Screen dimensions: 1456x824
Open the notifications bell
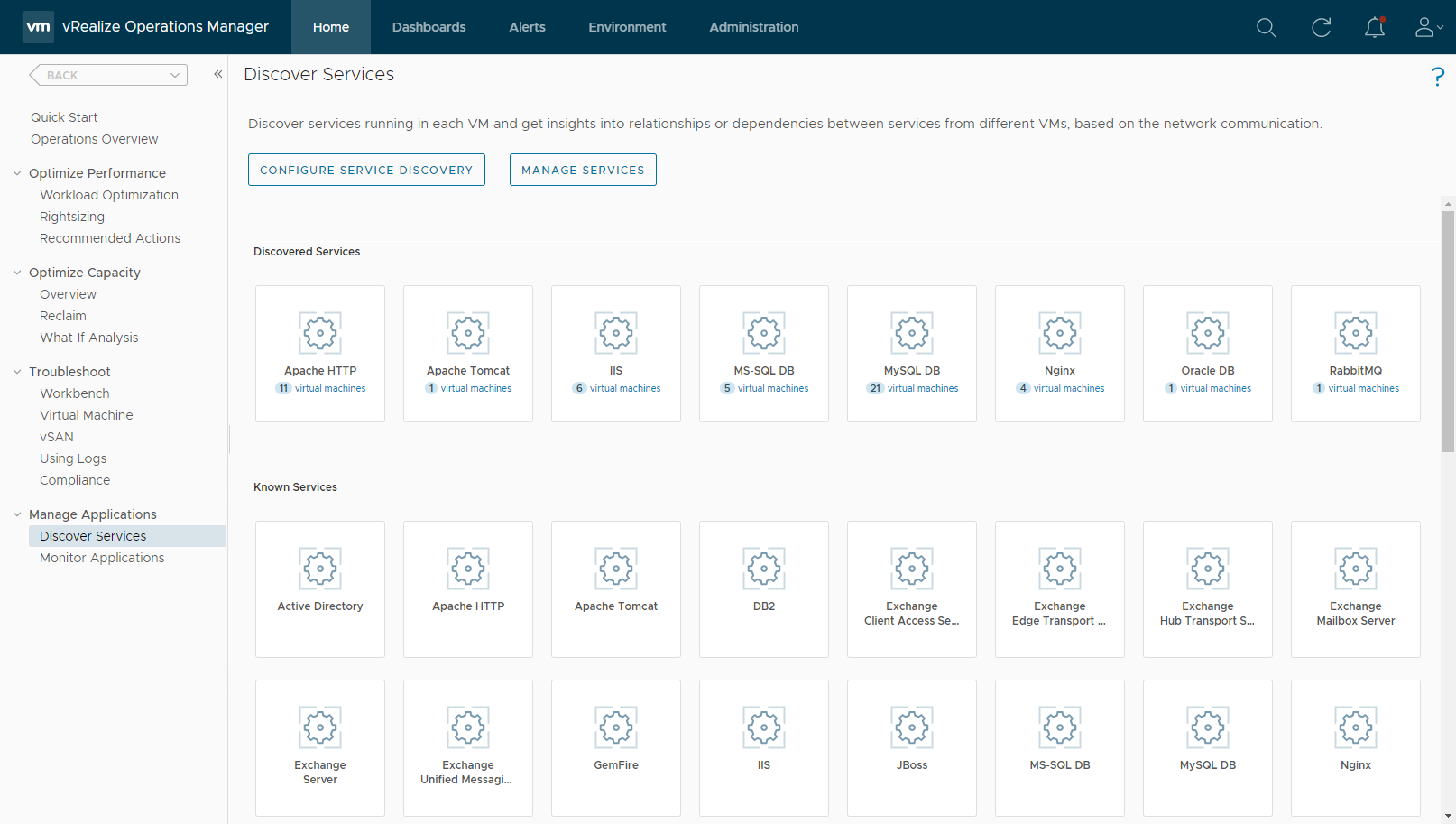(x=1374, y=28)
